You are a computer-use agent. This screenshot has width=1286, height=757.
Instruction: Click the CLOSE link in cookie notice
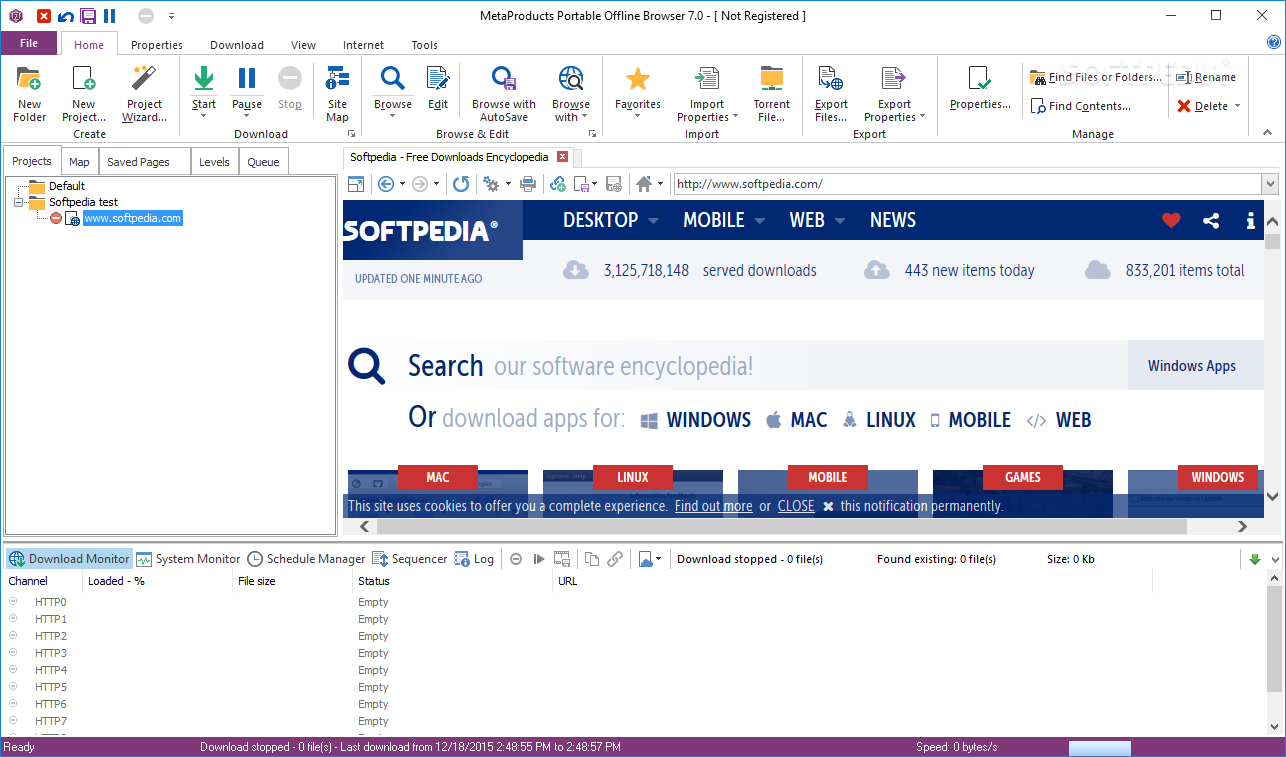[x=796, y=506]
